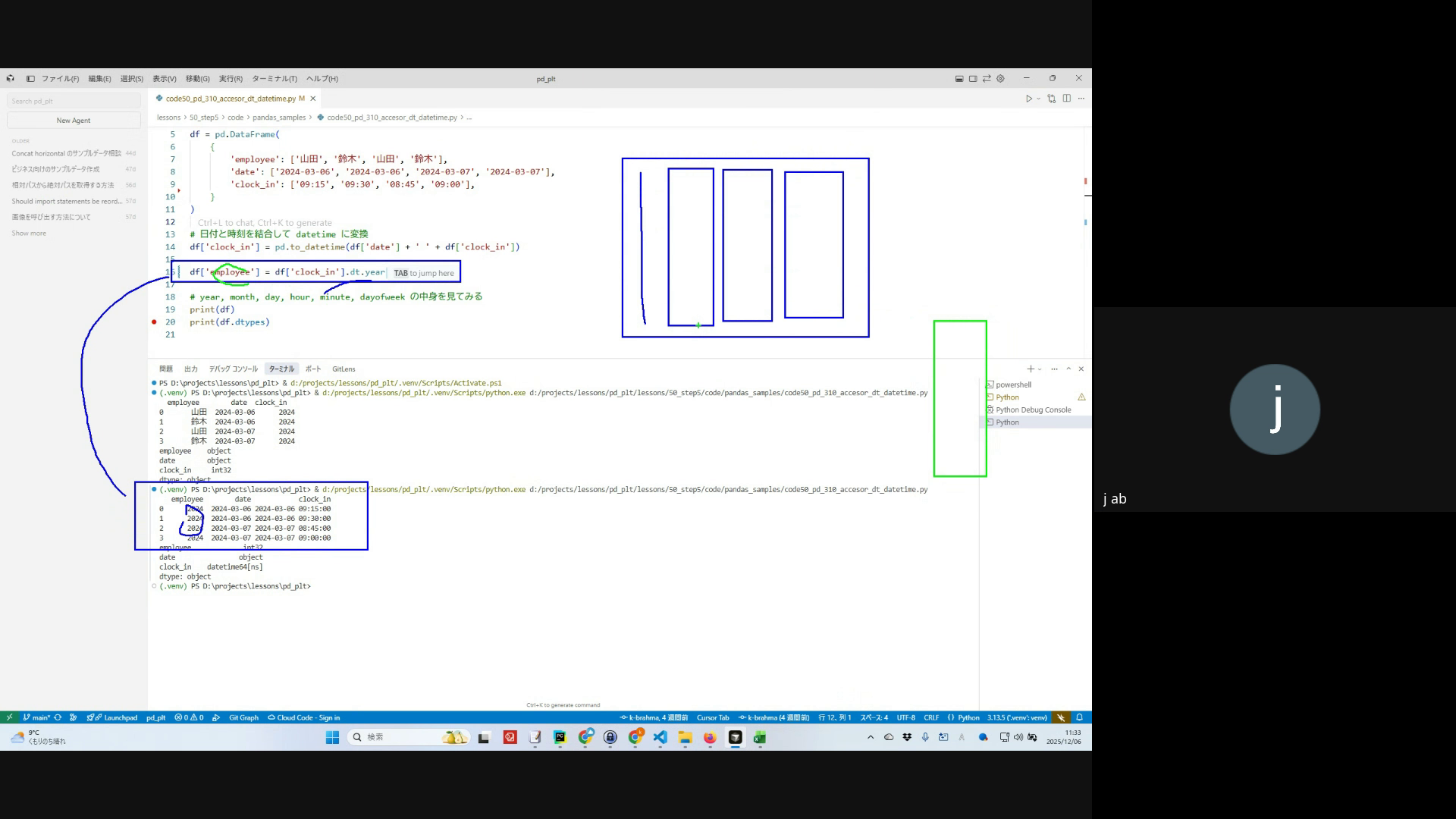Open Cursor settings gear icon
This screenshot has height=819, width=1456.
(x=1000, y=78)
